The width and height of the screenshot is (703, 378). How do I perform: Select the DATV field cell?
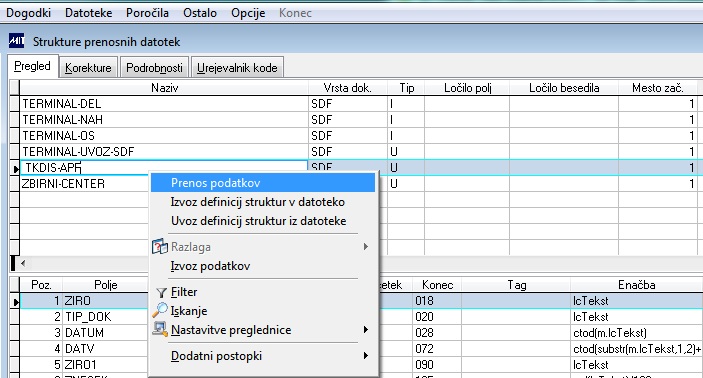click(x=106, y=348)
